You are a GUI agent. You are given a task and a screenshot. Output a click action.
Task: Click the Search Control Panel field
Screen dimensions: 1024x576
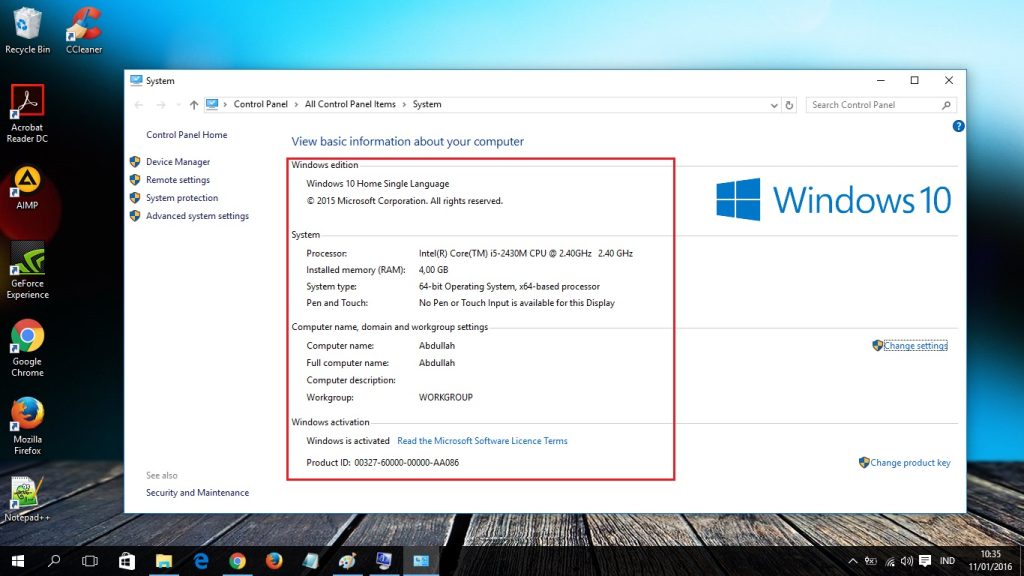pos(874,105)
